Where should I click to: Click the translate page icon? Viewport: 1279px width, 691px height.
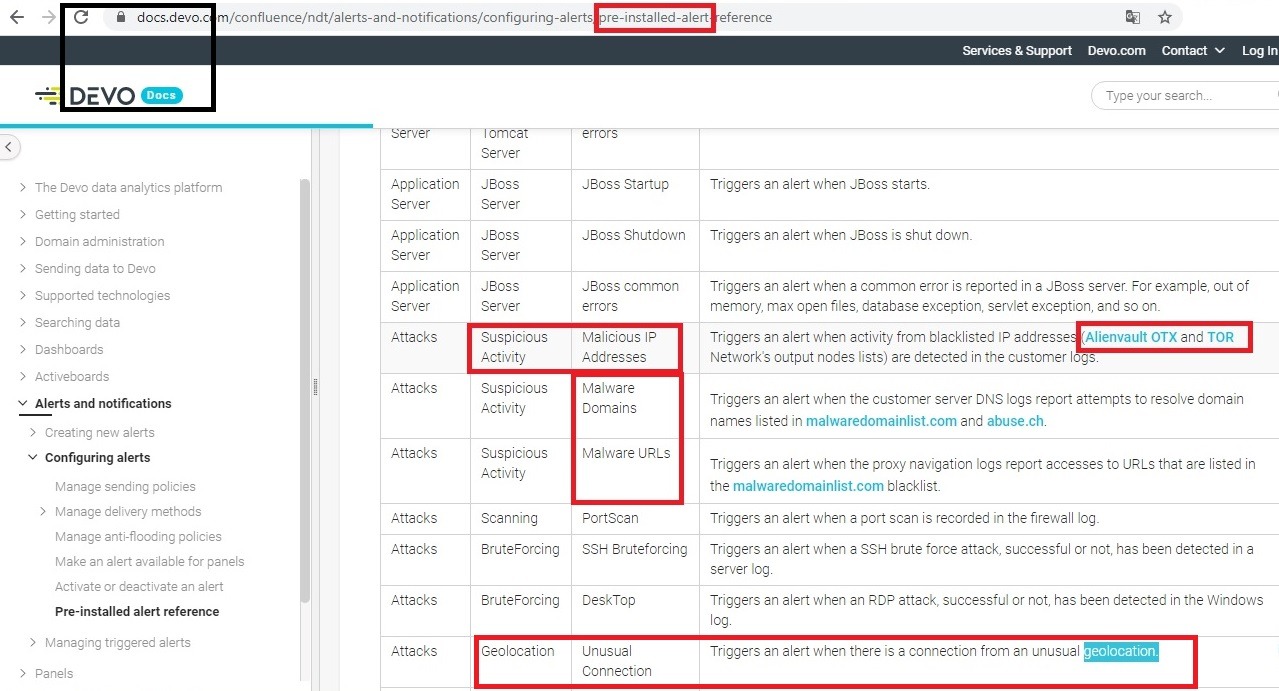[x=1133, y=17]
